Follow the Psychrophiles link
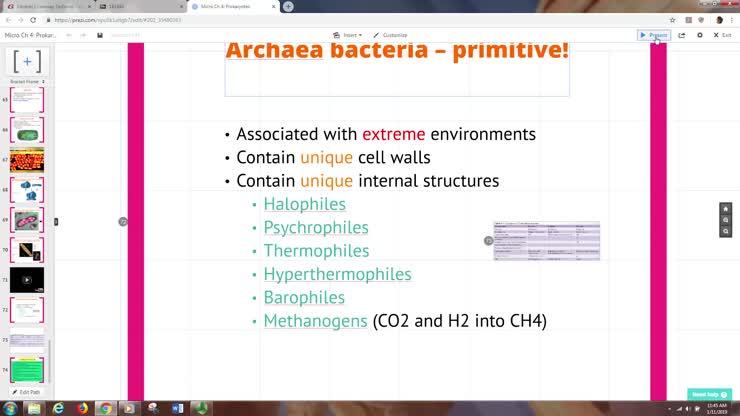Screen dimensions: 740x416 click(x=316, y=228)
